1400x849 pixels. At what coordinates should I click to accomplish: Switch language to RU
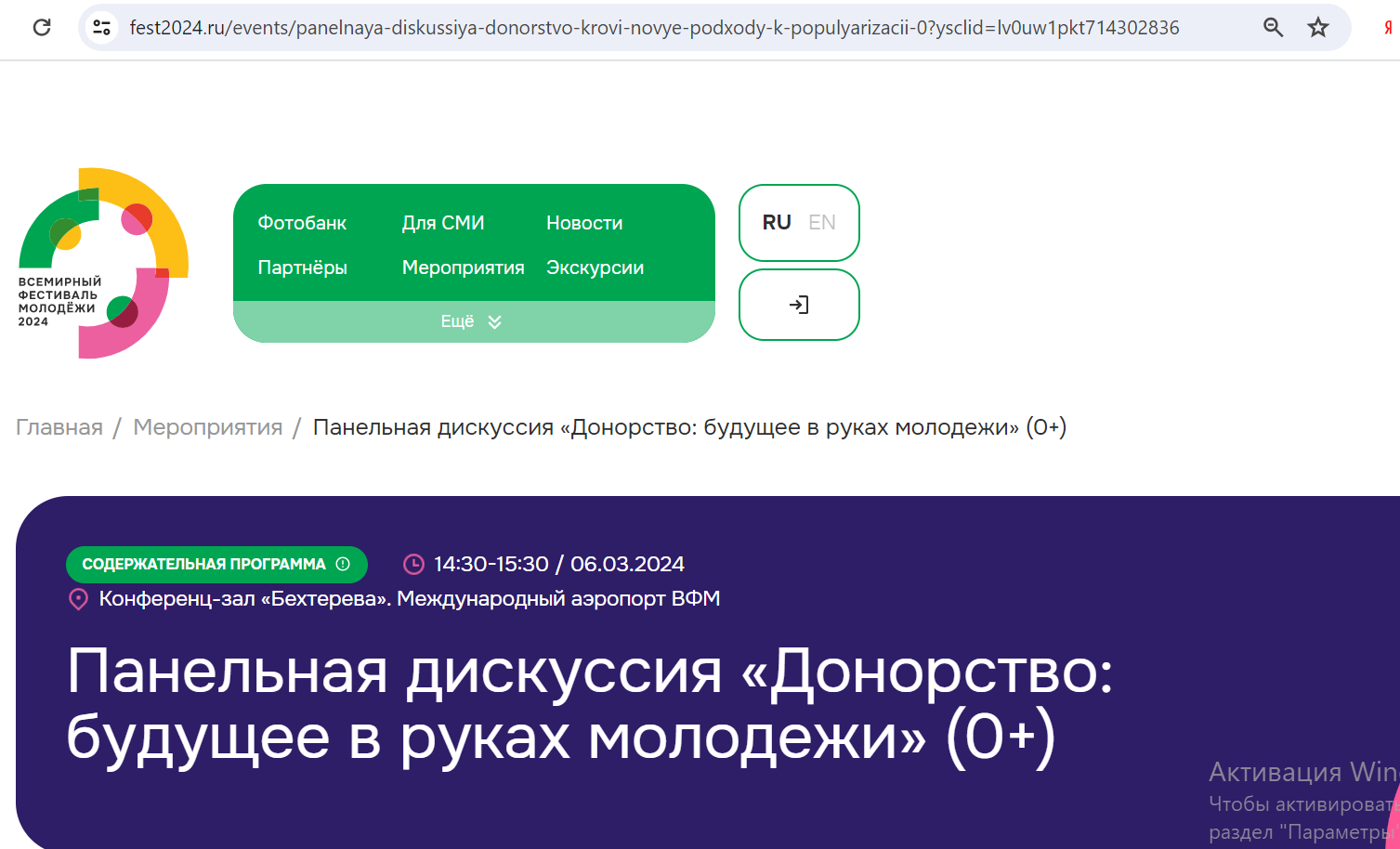[x=777, y=222]
